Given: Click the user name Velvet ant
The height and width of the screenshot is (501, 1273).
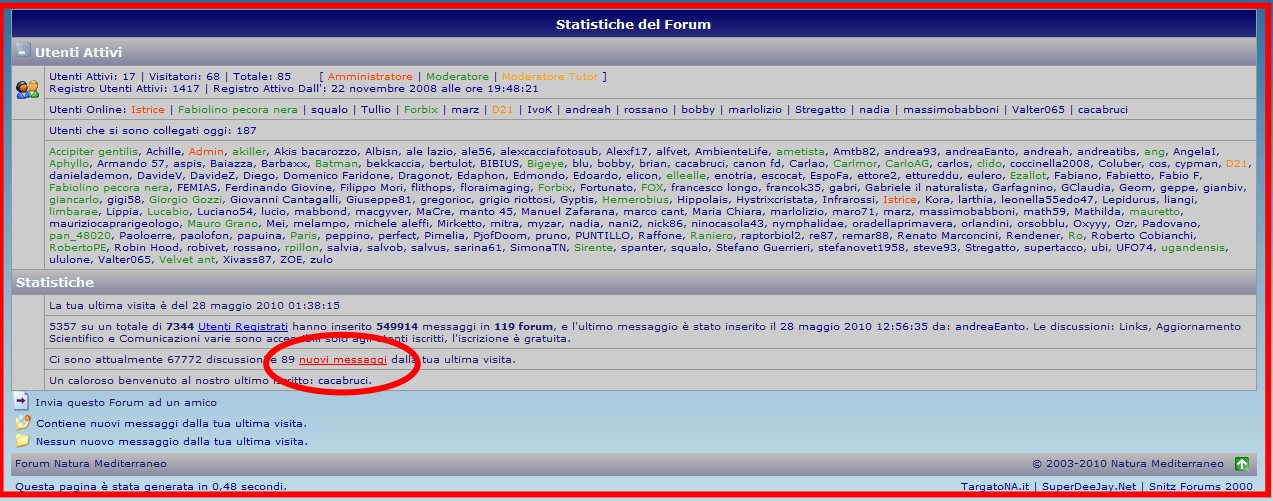Looking at the screenshot, I should click(185, 258).
